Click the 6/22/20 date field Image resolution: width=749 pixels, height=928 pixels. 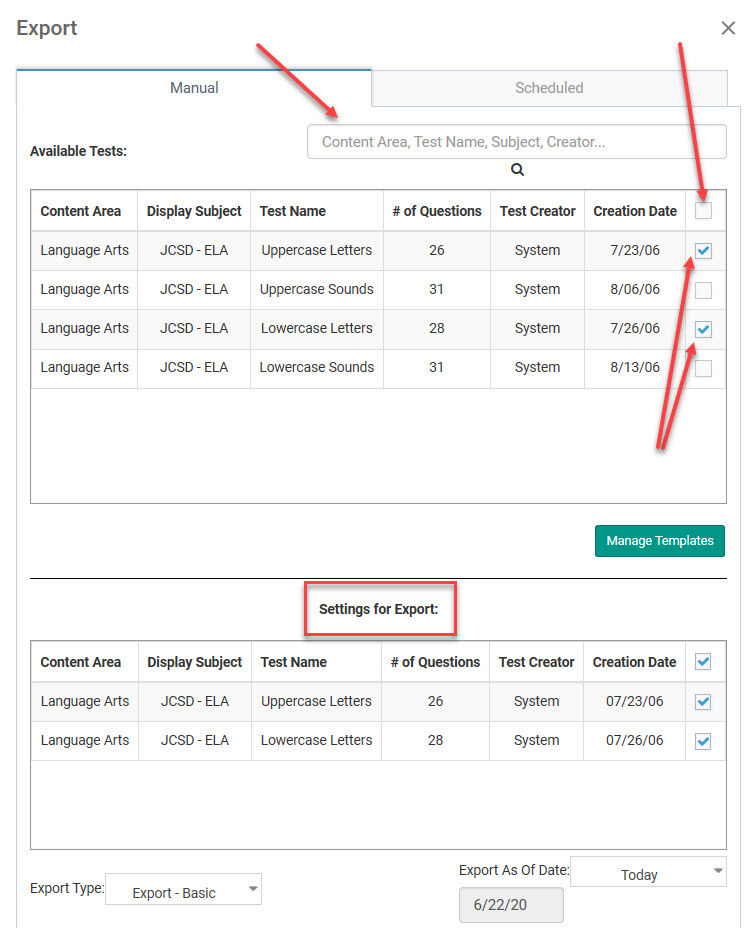(511, 904)
